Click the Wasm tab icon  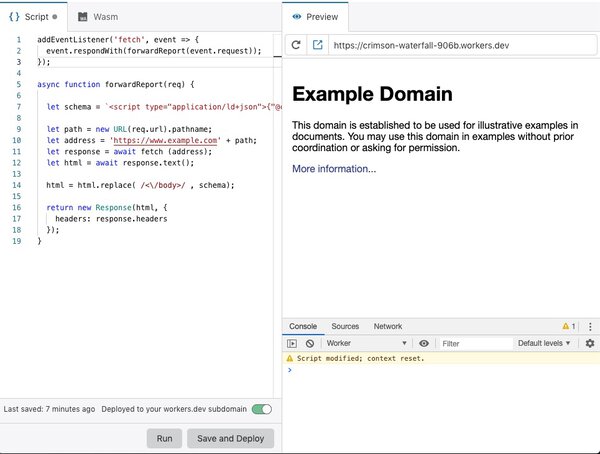pos(83,17)
